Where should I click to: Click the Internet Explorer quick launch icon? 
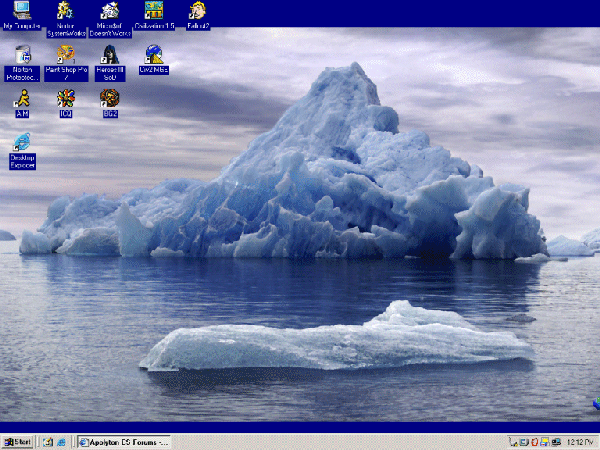pos(61,442)
